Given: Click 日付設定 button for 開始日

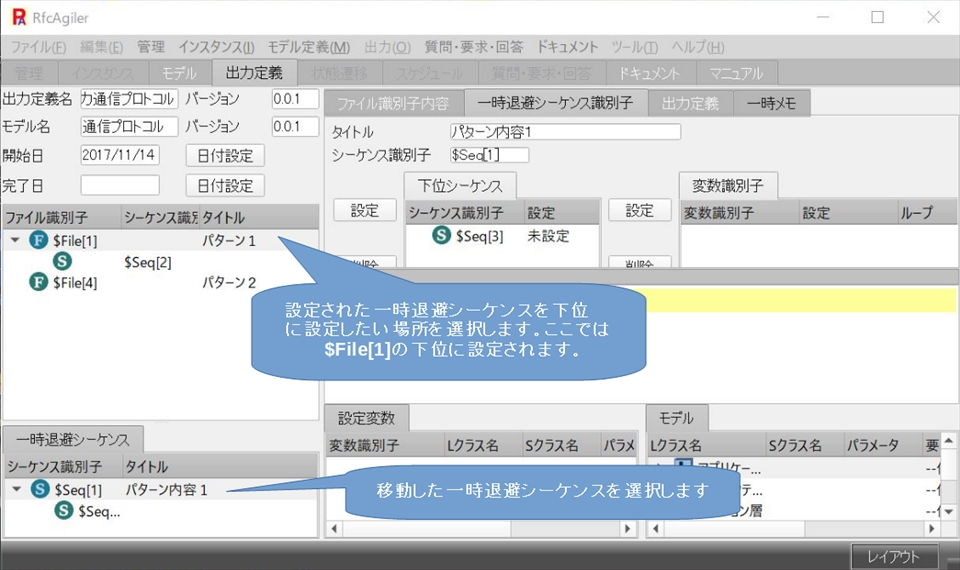Looking at the screenshot, I should [225, 156].
